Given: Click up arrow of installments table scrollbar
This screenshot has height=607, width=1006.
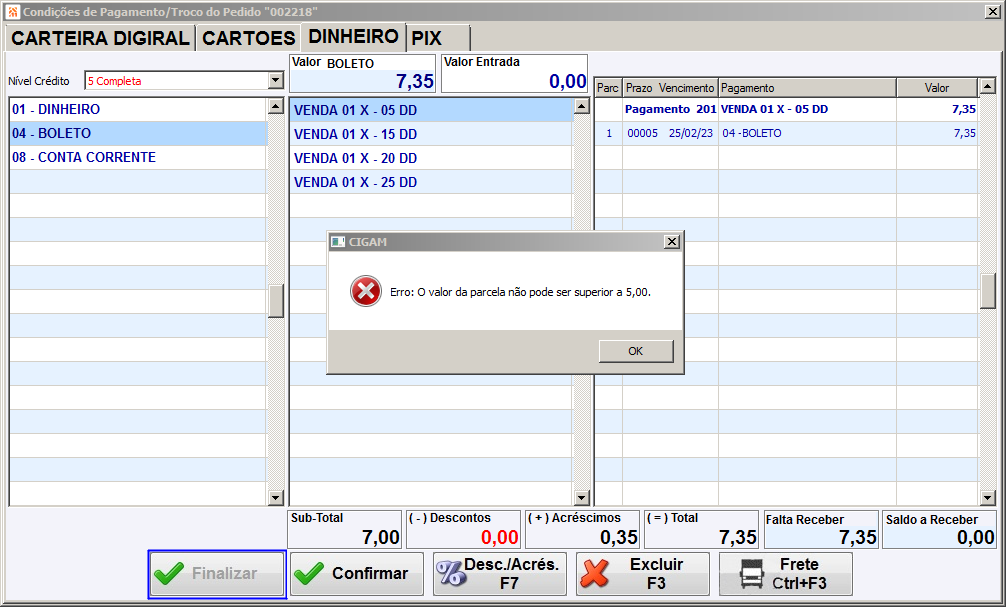Looking at the screenshot, I should click(987, 86).
